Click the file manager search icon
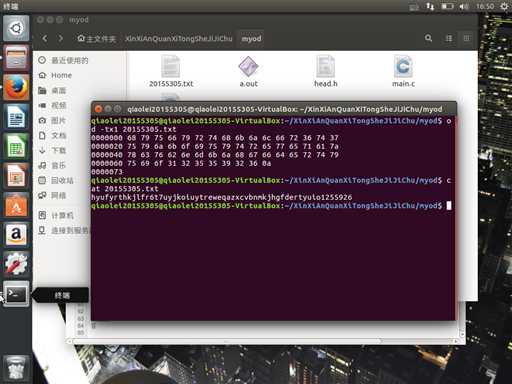 pos(428,38)
